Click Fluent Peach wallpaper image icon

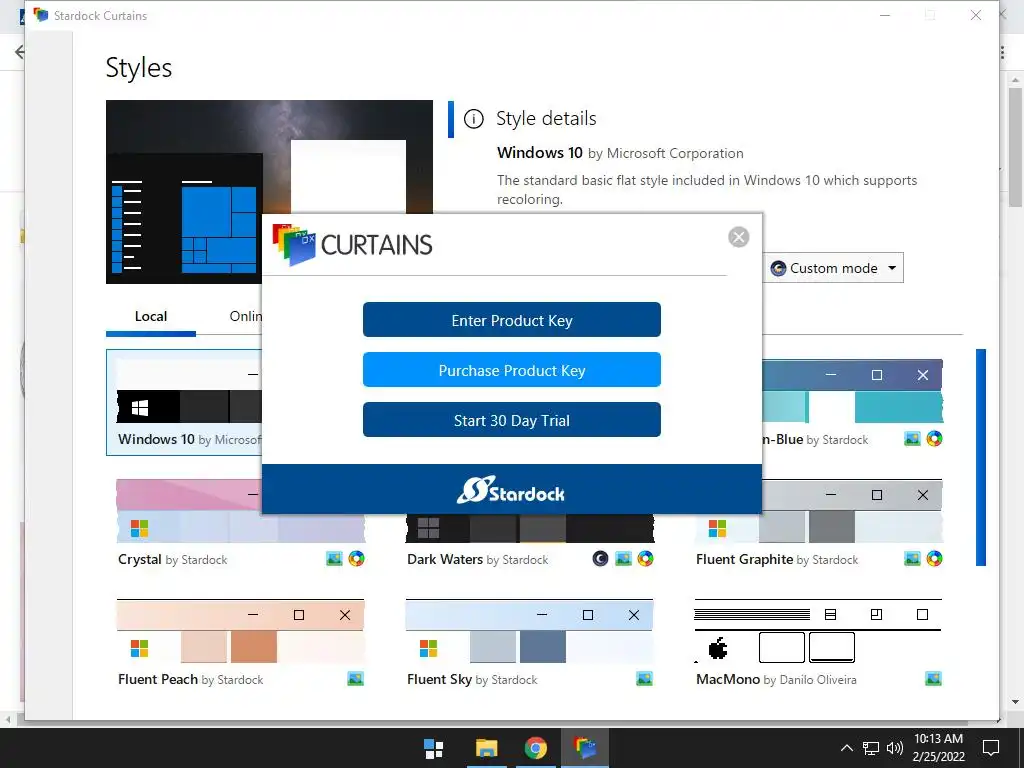356,679
